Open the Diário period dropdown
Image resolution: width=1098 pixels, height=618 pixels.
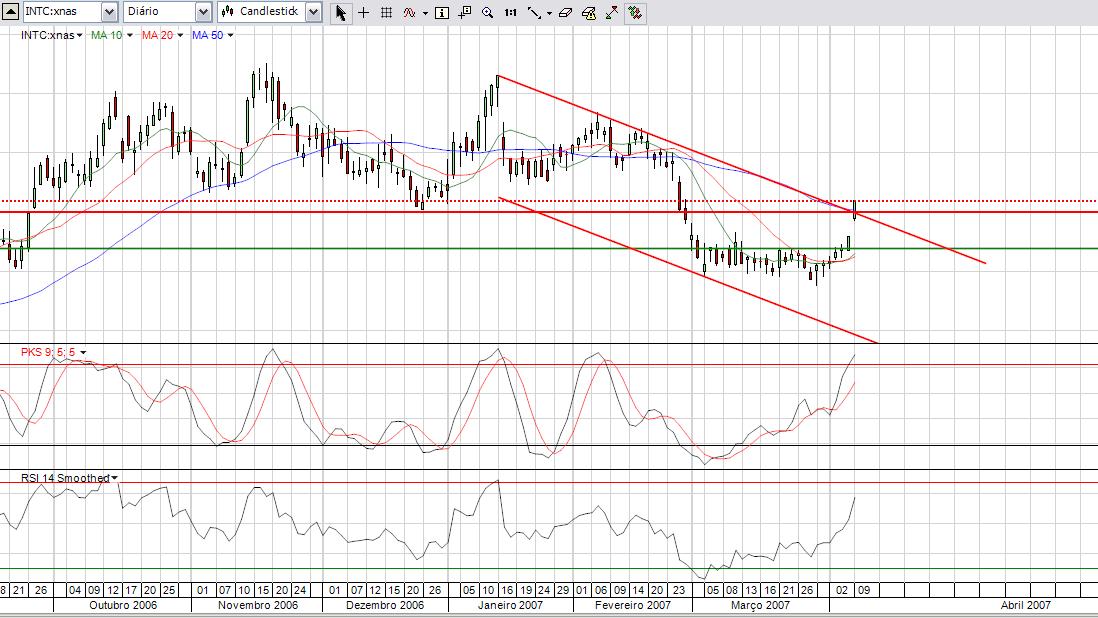click(x=203, y=12)
